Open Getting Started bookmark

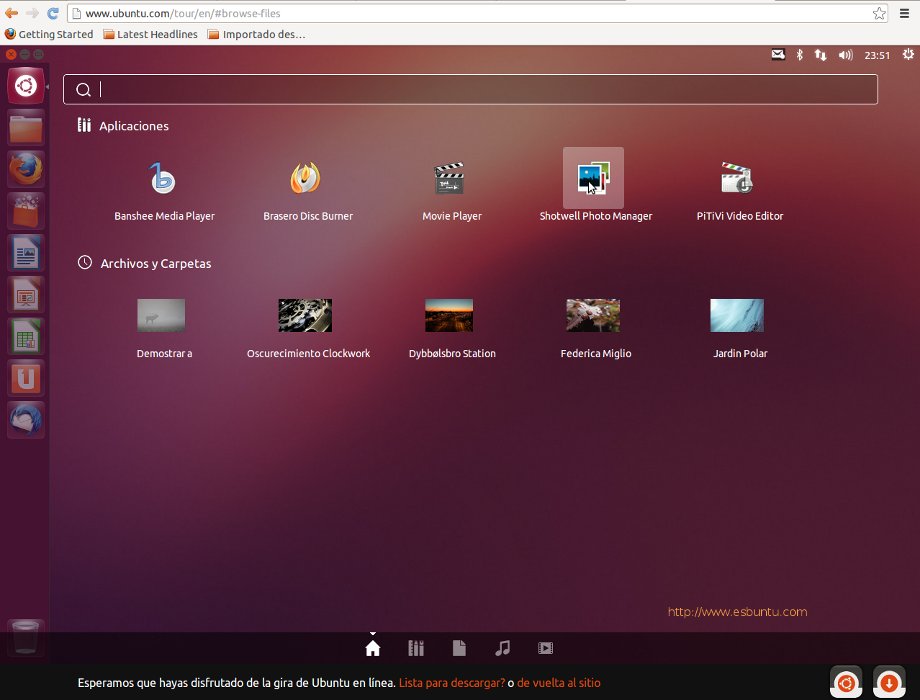49,34
